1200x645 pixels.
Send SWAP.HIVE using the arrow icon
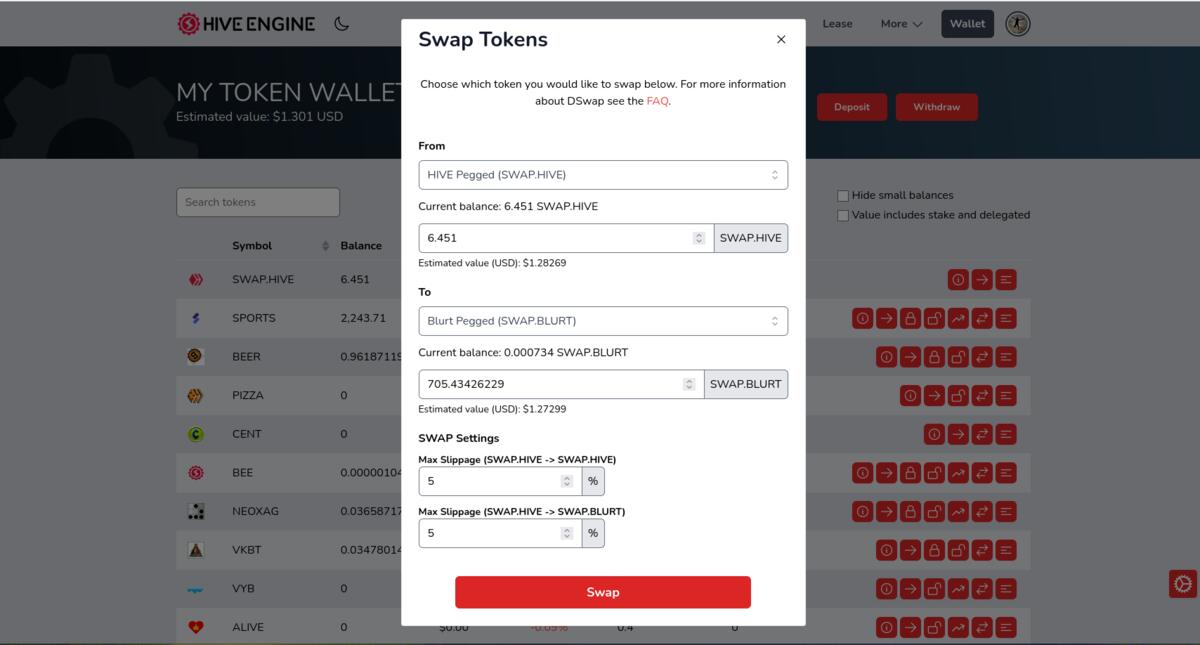point(982,280)
